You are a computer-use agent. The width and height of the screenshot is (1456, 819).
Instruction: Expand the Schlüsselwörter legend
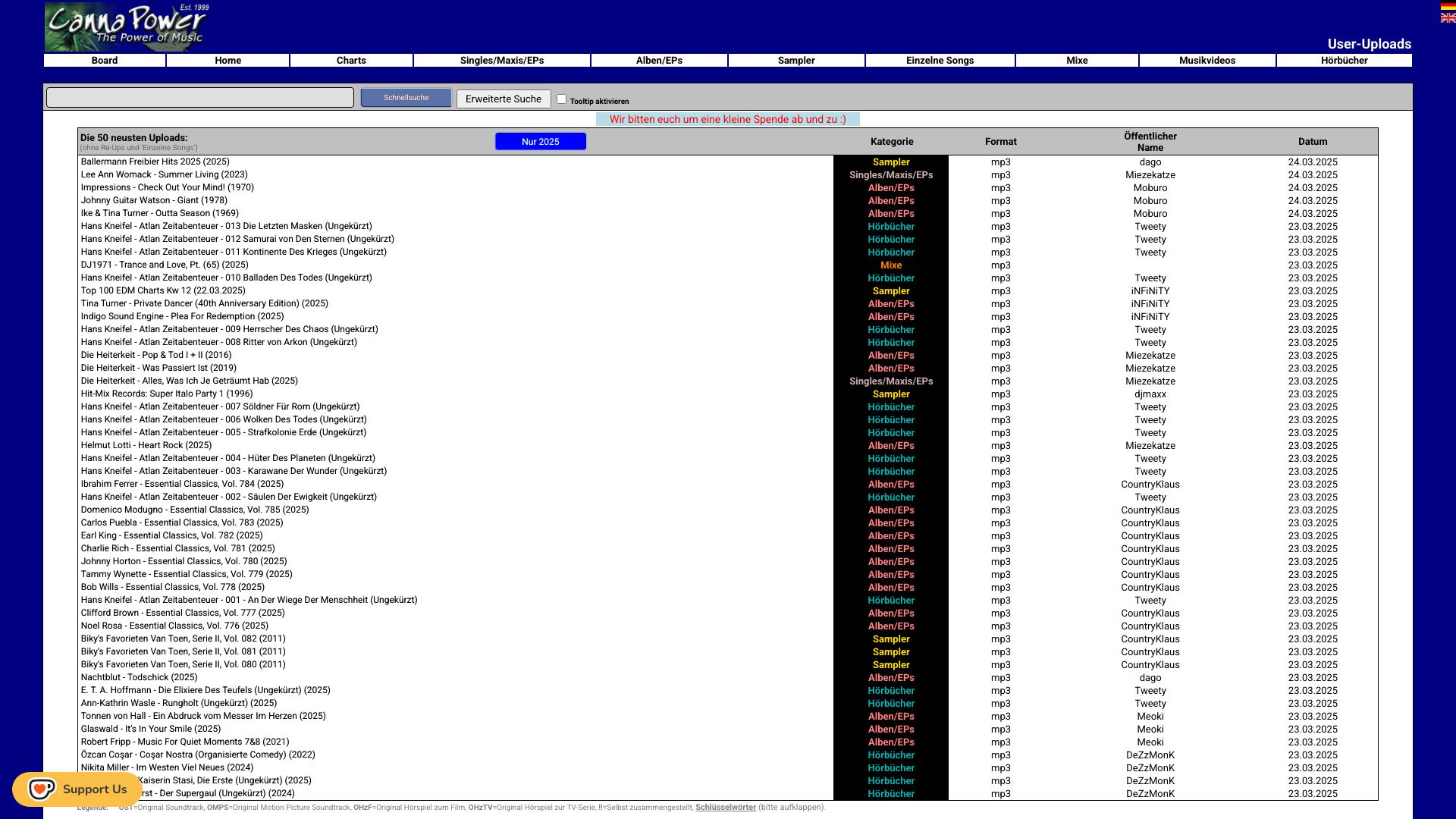tap(726, 808)
